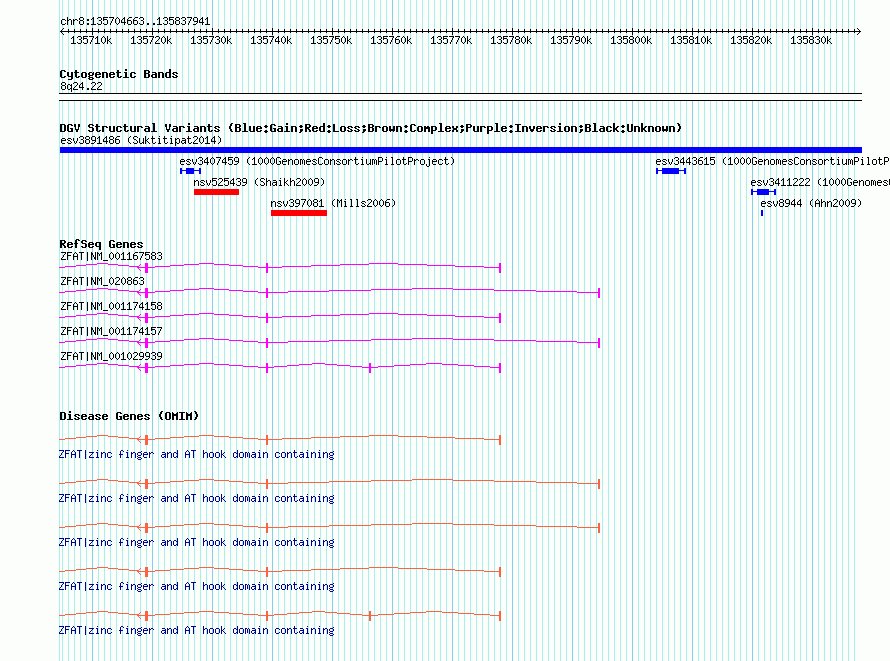The width and height of the screenshot is (890, 661).
Task: Open nsv525439 (Shaikh2009) label
Action: point(259,182)
